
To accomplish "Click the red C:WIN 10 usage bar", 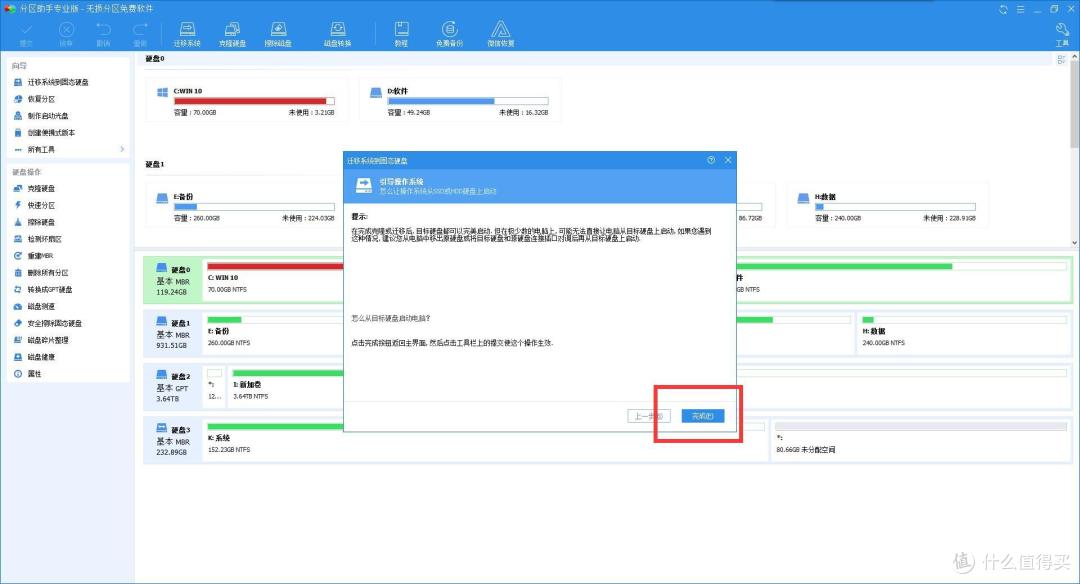I will (x=250, y=101).
